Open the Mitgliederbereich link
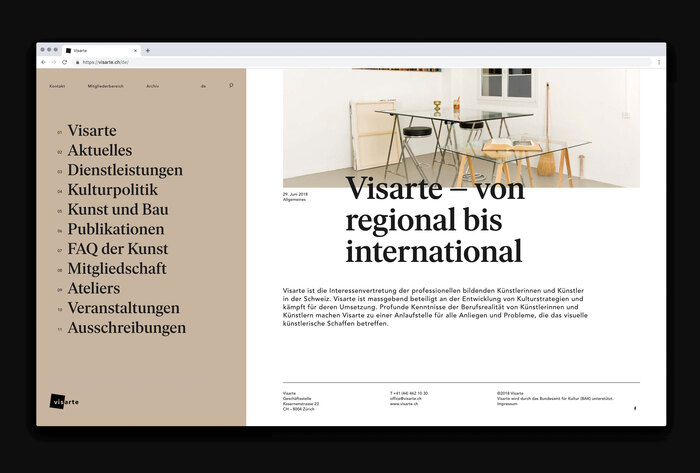The image size is (700, 473). 106,86
